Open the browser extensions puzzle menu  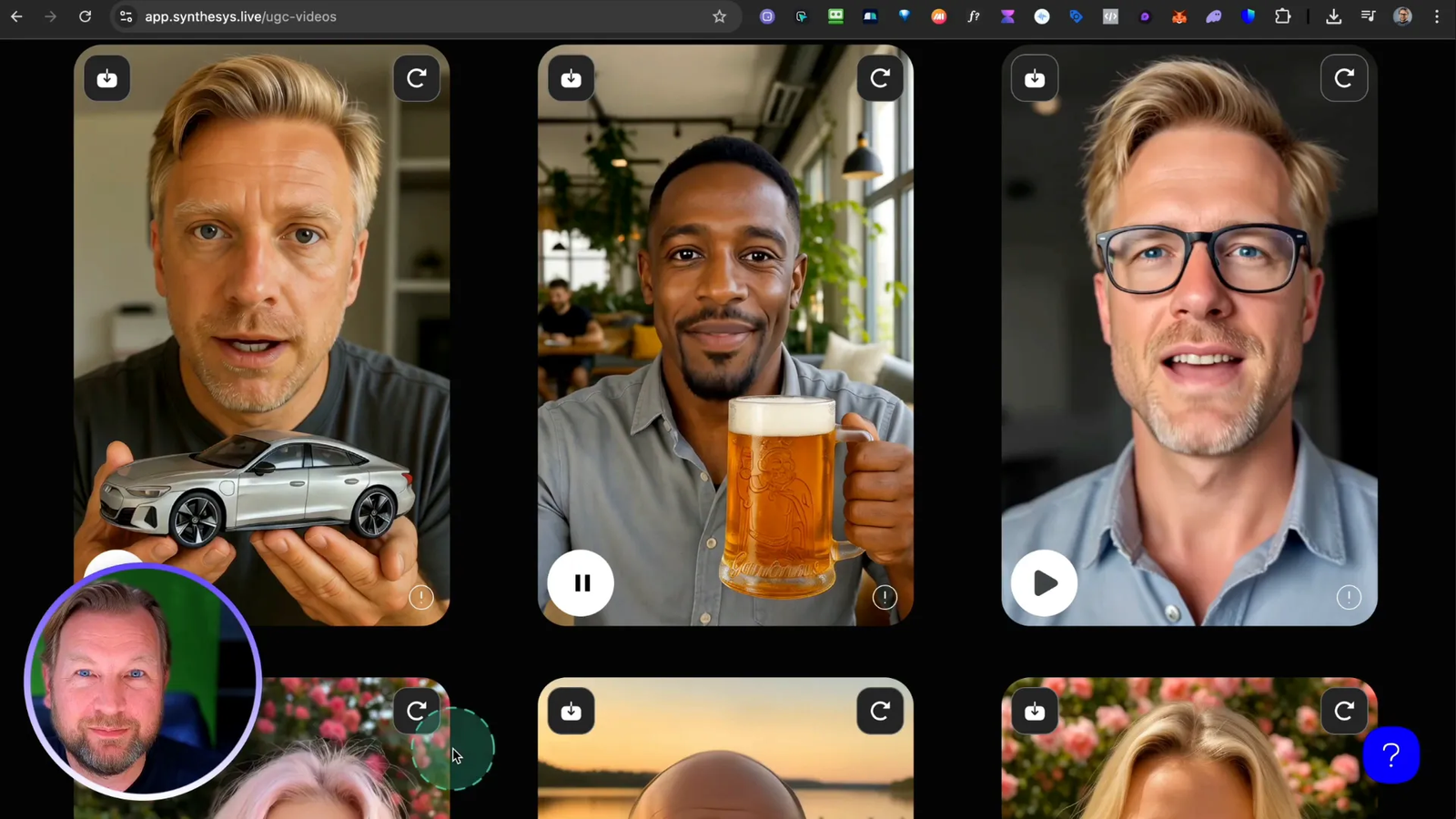tap(1283, 16)
